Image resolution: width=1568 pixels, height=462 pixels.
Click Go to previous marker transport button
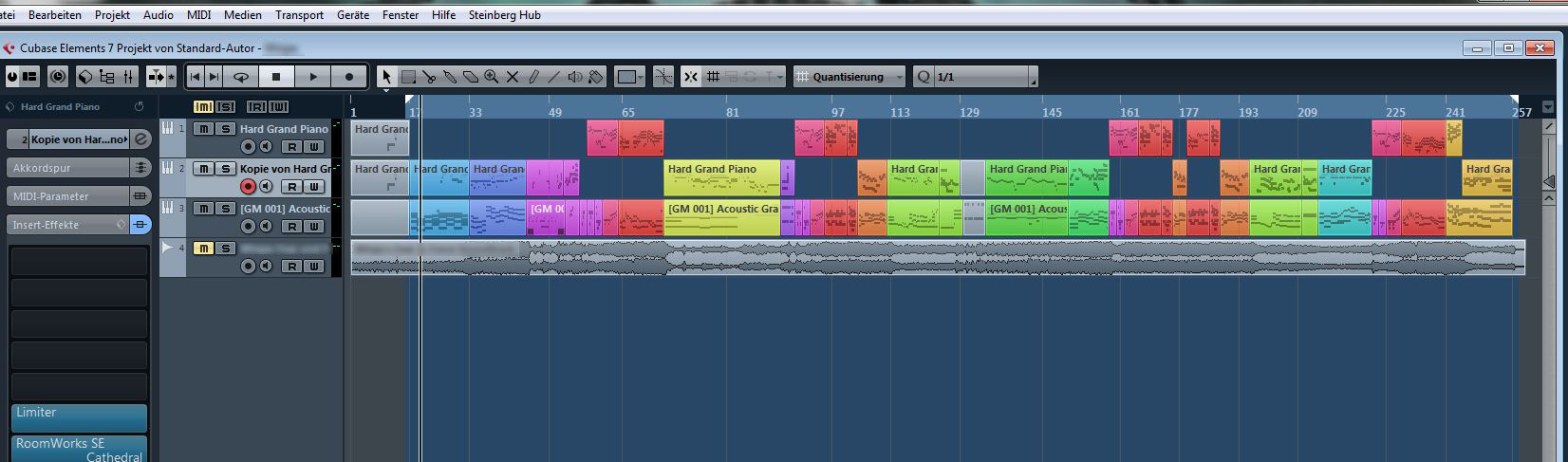(x=195, y=77)
